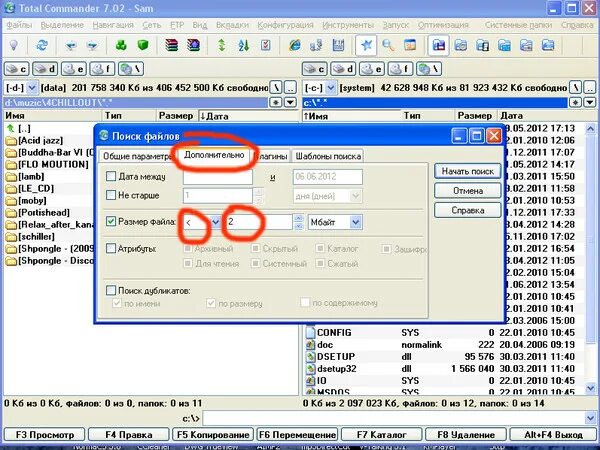Toggle the 'Скрытый' attribute checkbox
The width and height of the screenshot is (600, 450).
[x=255, y=249]
